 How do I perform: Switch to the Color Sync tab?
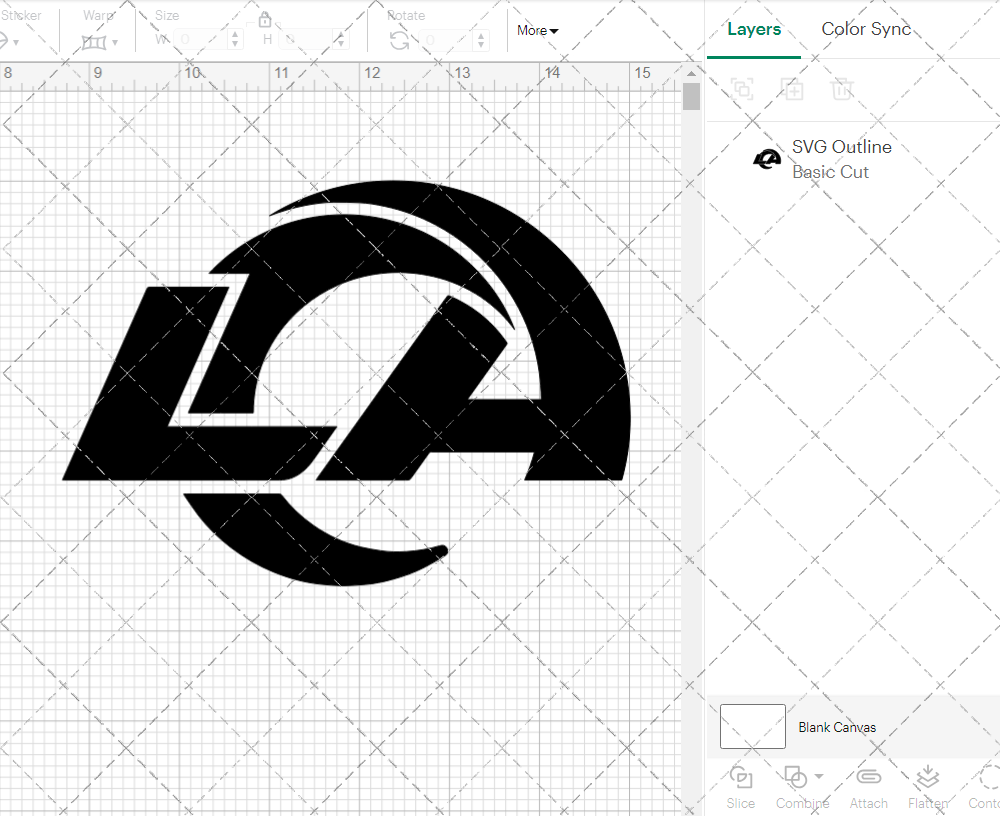point(866,29)
